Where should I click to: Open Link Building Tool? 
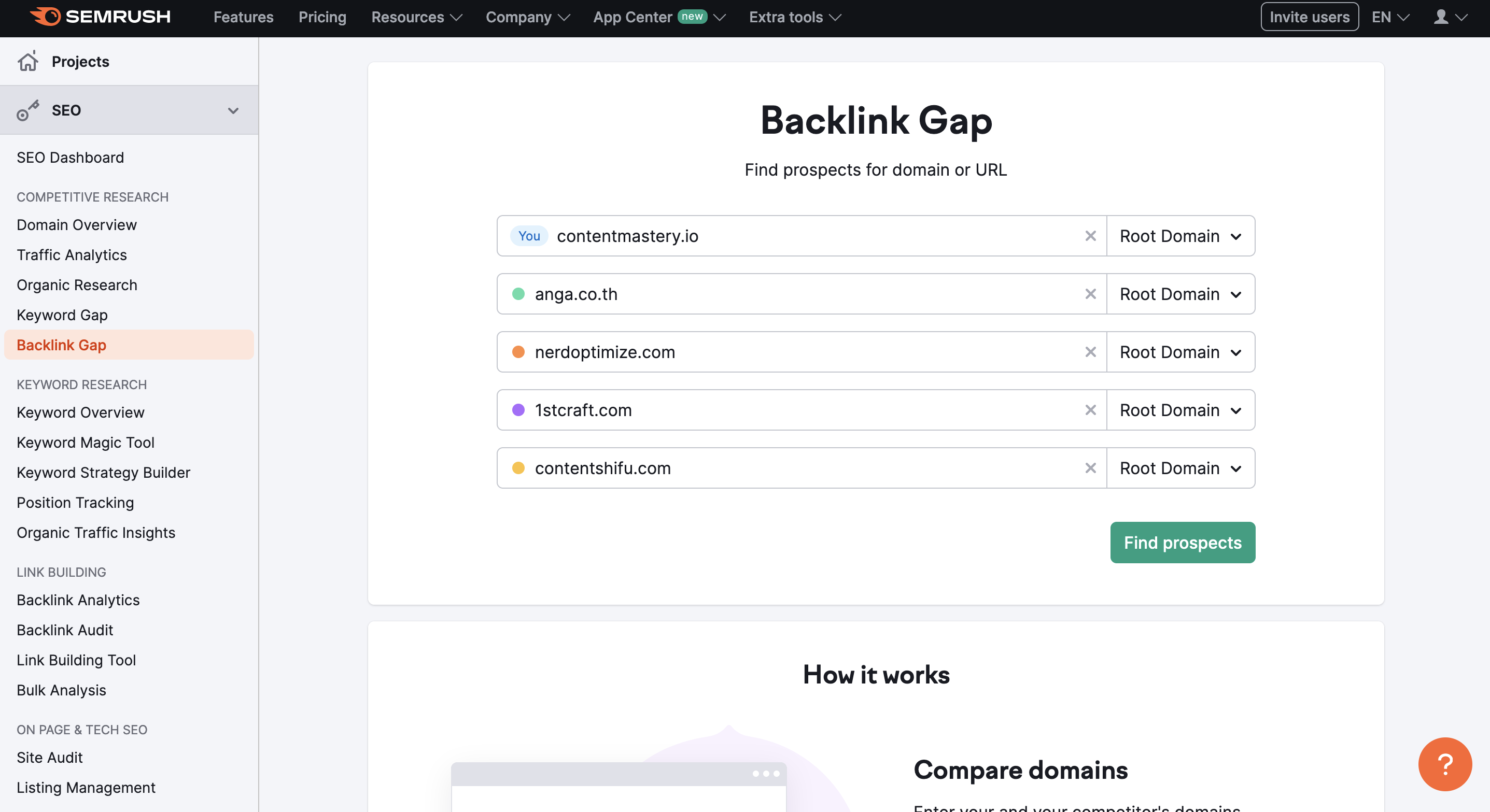click(x=76, y=660)
